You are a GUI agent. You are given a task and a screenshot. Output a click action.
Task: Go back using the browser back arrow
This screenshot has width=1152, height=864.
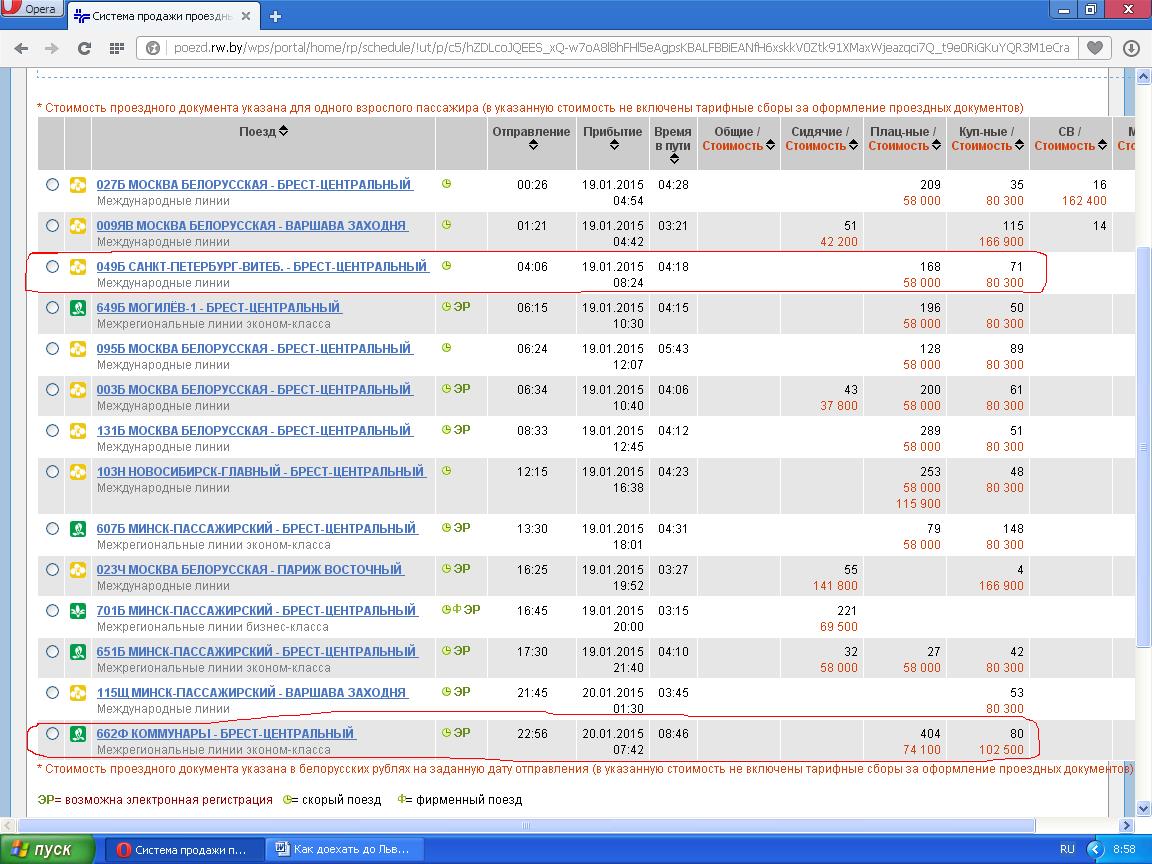pos(21,48)
